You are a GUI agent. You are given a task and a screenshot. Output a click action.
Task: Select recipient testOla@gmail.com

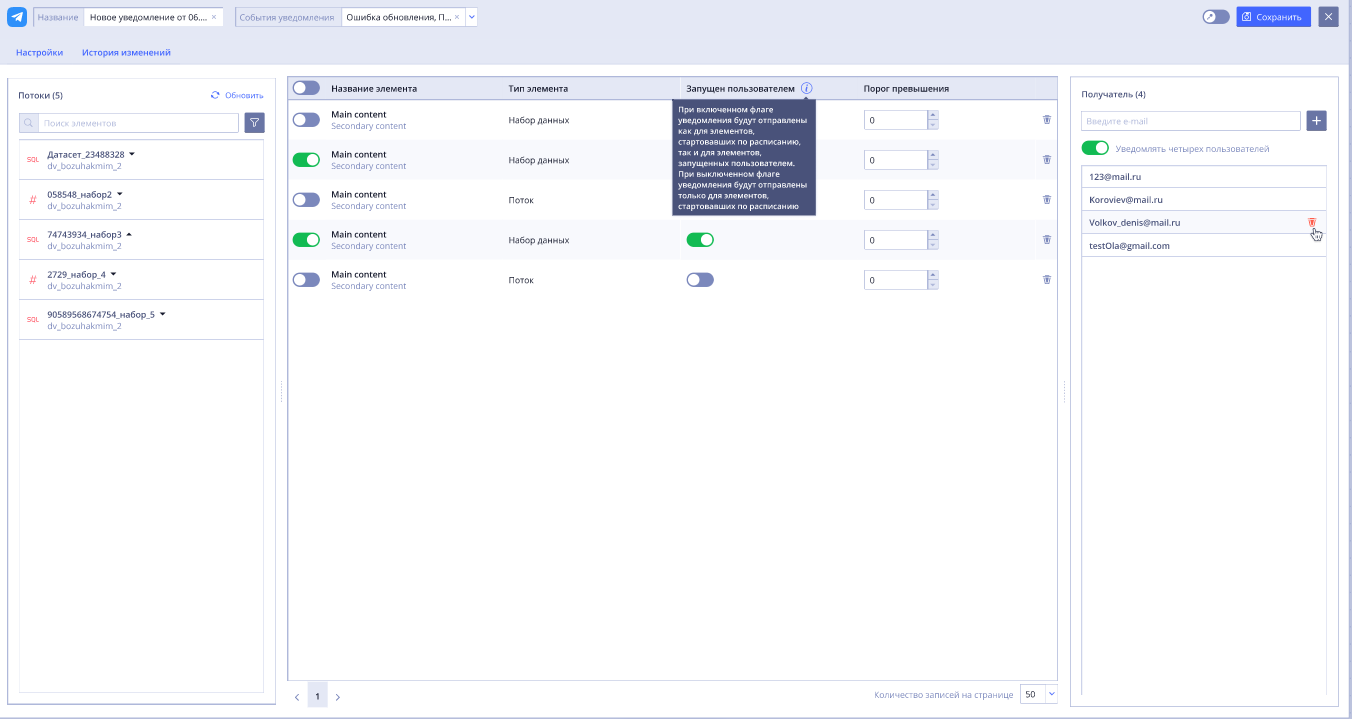coord(1203,246)
